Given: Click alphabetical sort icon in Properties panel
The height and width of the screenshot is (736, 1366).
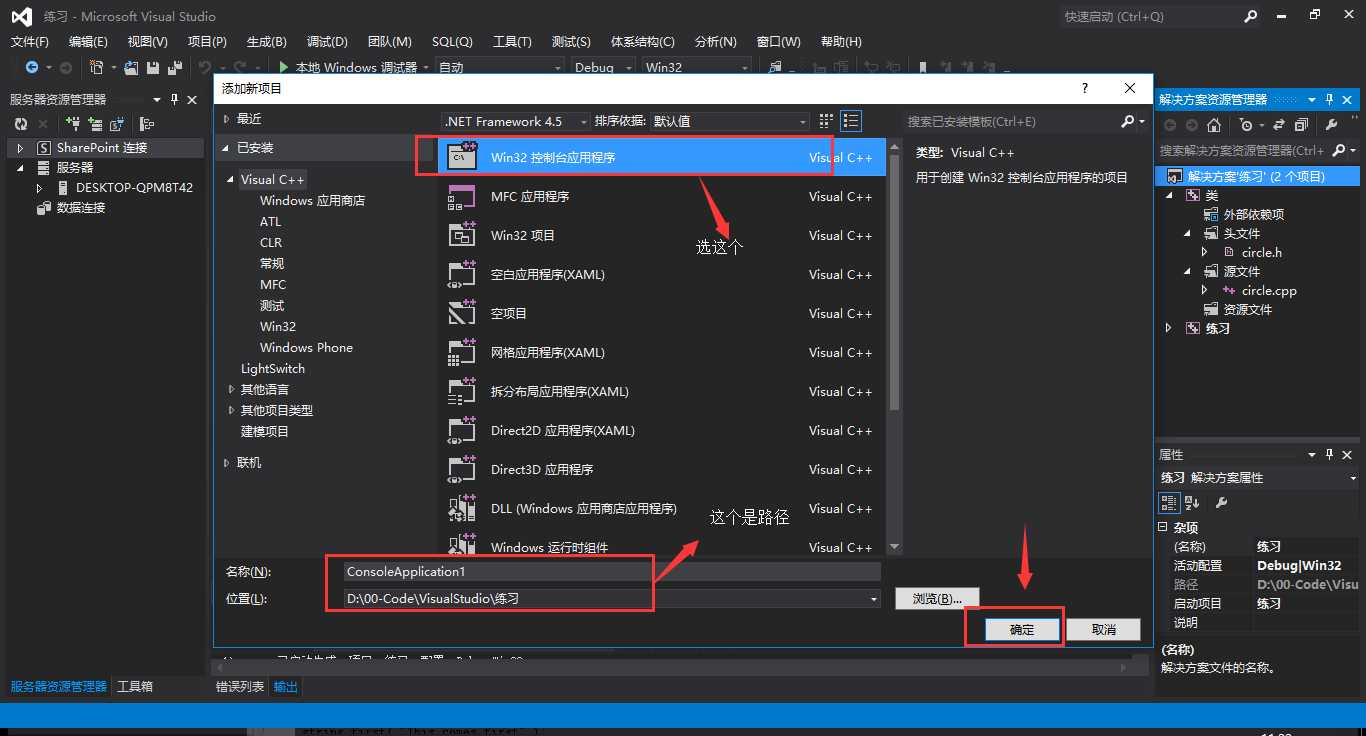Looking at the screenshot, I should click(x=1193, y=502).
